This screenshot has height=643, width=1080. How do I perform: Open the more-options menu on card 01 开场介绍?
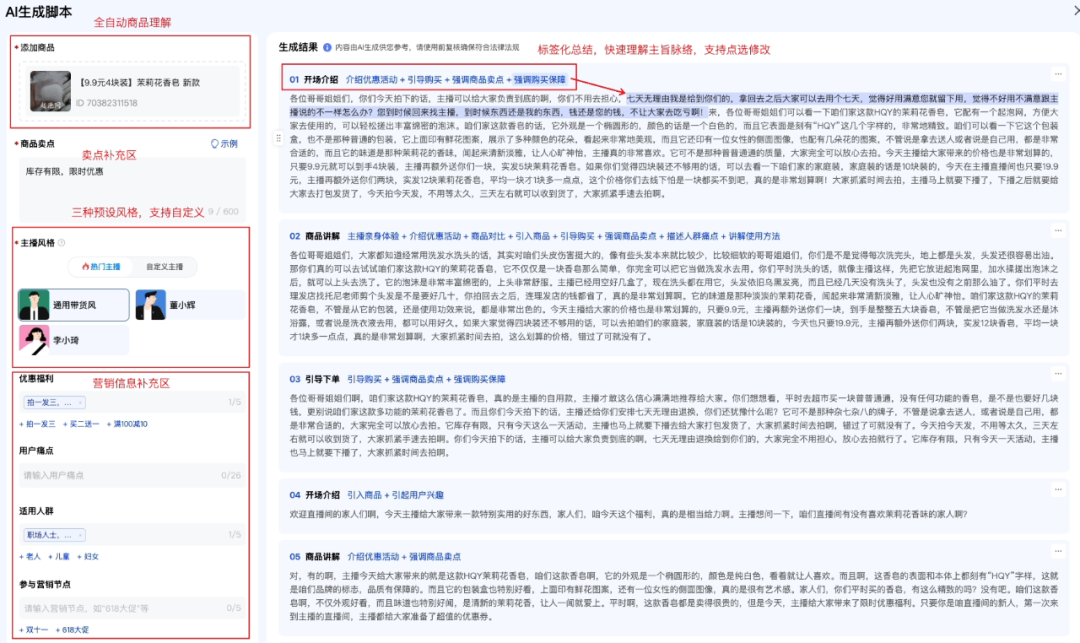point(1056,74)
